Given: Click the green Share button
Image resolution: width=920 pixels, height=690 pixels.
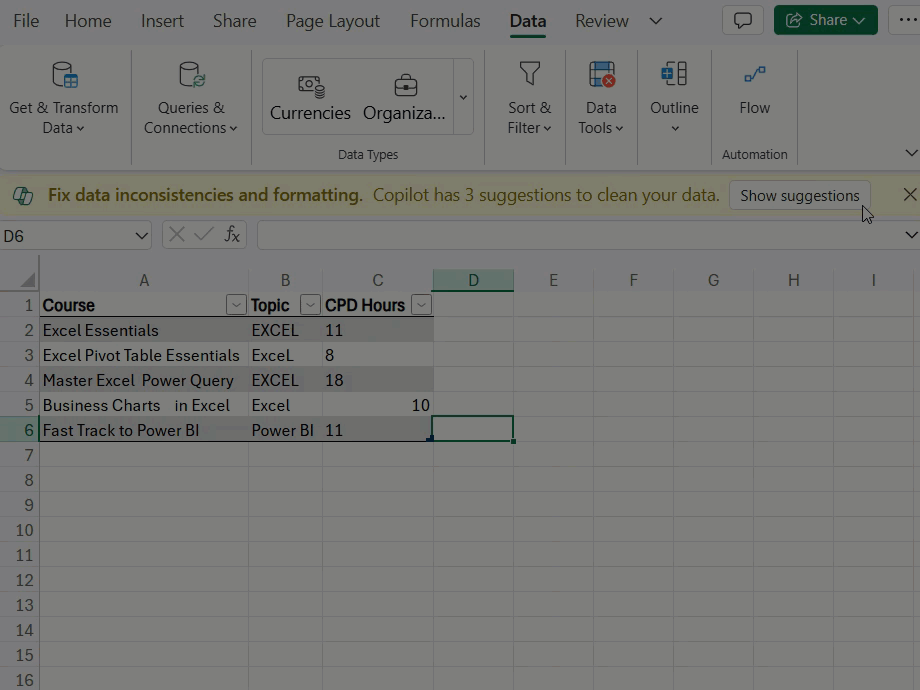Looking at the screenshot, I should [825, 20].
